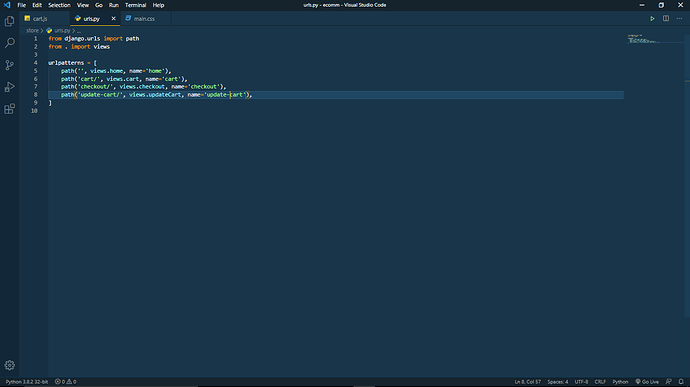
Task: Open the Manage gear settings menu
Action: click(x=9, y=365)
